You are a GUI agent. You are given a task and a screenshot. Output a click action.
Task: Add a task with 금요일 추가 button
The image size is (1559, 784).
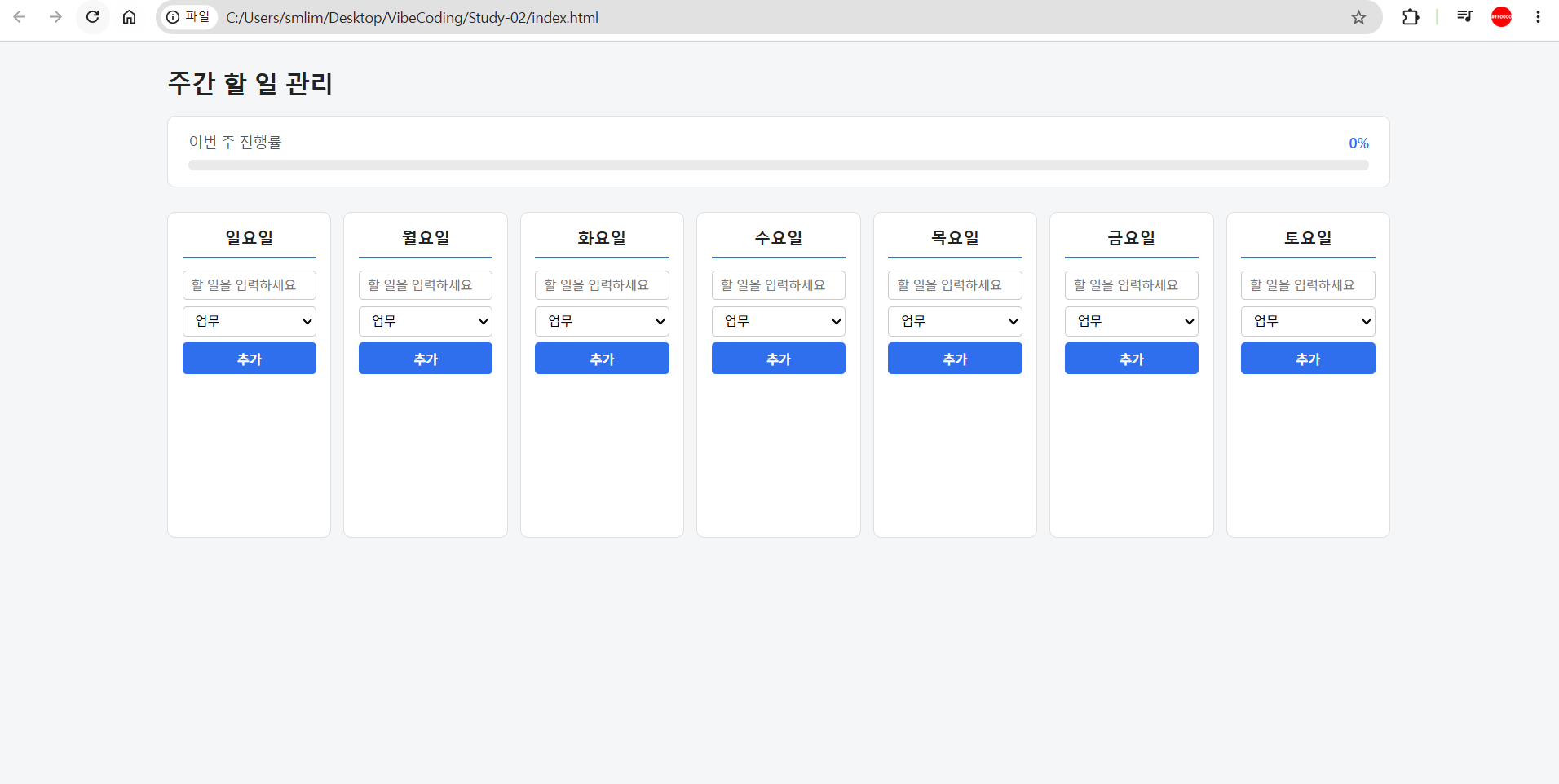pyautogui.click(x=1132, y=359)
